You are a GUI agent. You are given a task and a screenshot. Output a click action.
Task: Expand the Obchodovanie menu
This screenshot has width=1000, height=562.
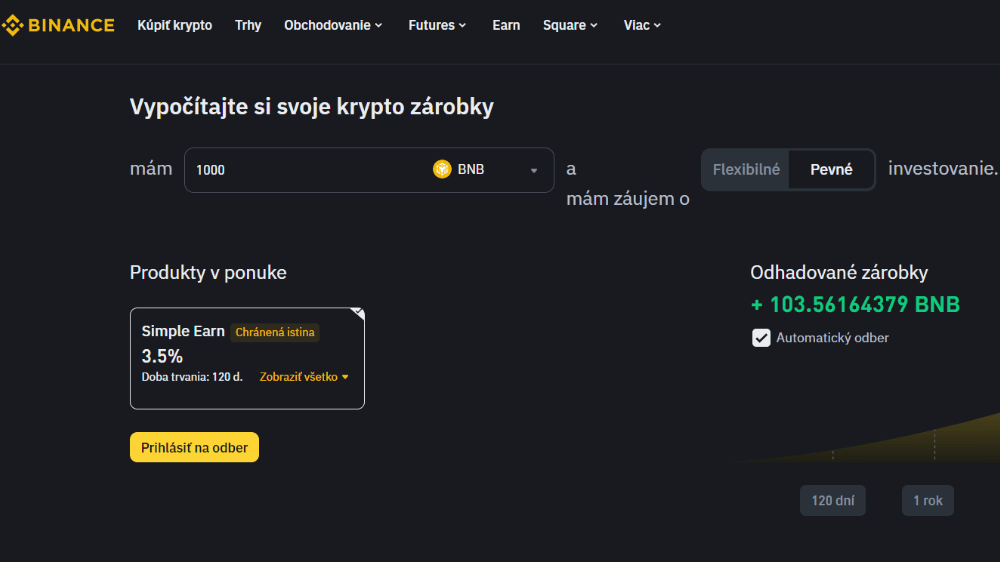pos(333,25)
